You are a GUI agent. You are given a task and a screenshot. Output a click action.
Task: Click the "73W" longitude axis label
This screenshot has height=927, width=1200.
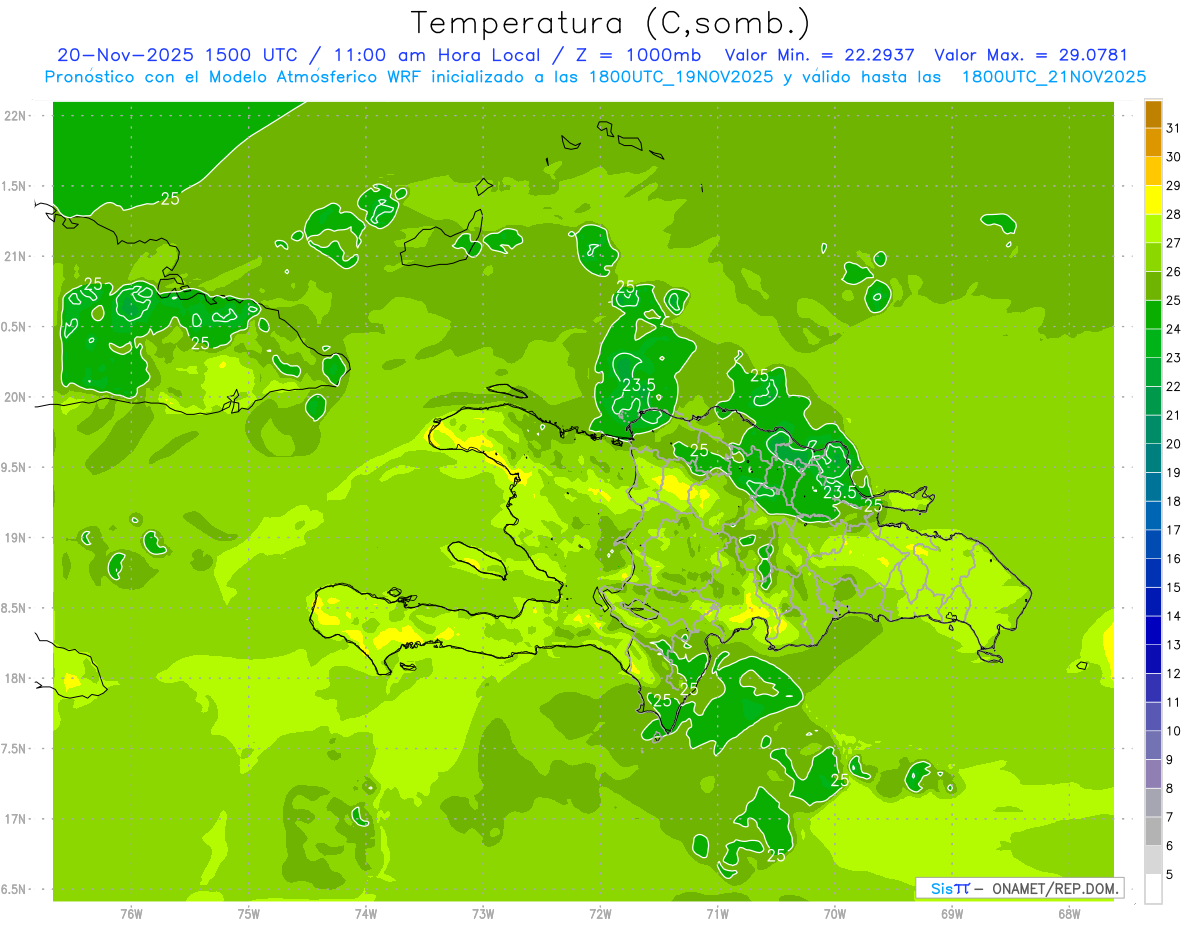[483, 914]
